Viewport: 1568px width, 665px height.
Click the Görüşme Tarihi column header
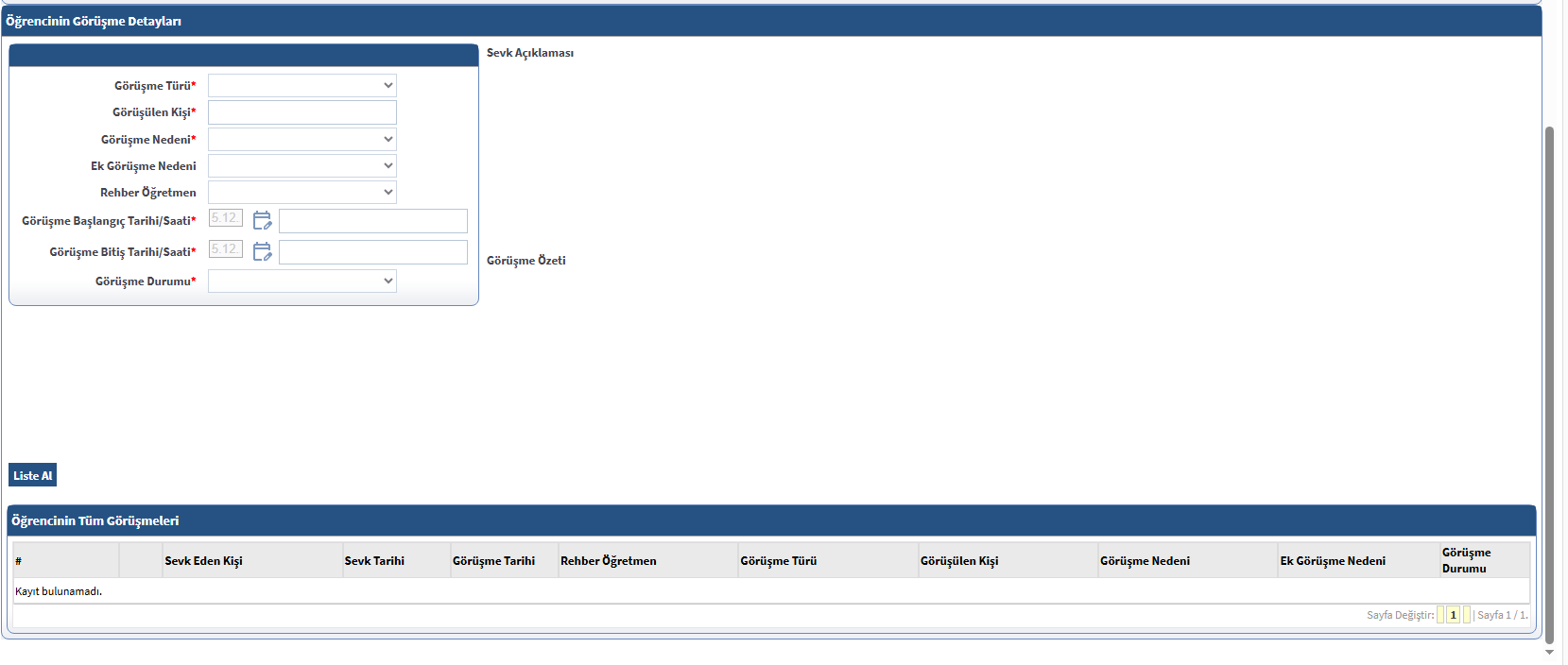(x=493, y=561)
